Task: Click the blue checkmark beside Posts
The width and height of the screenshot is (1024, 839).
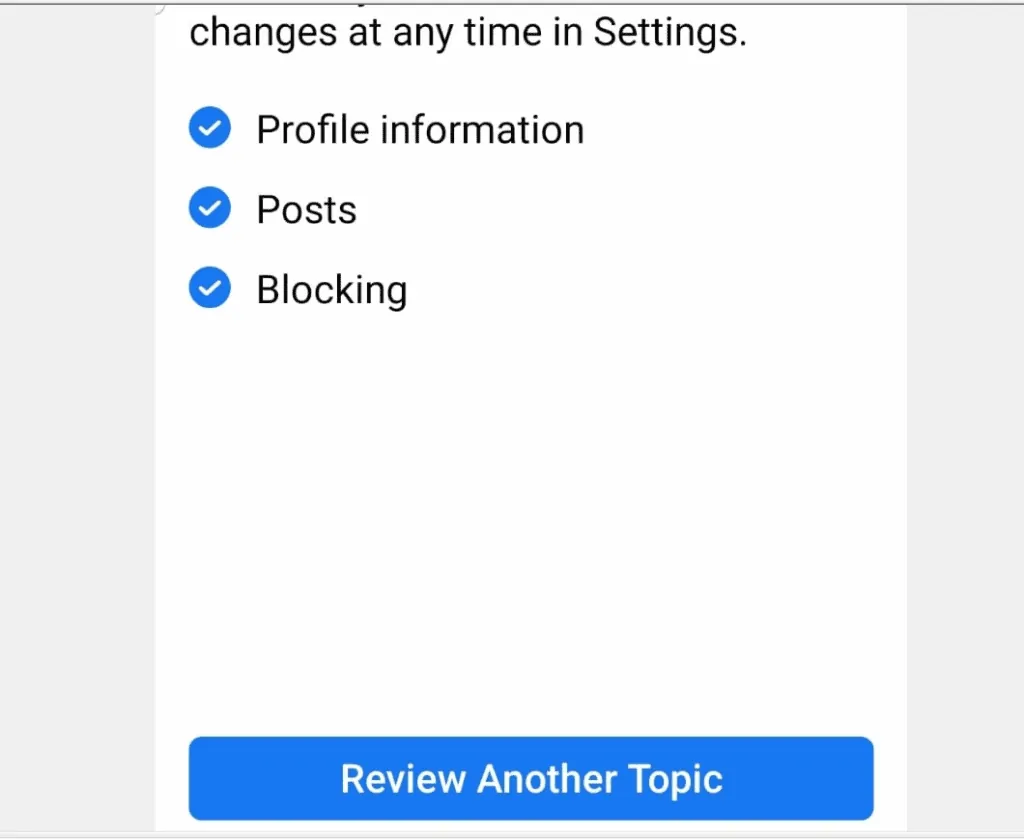Action: [x=210, y=208]
